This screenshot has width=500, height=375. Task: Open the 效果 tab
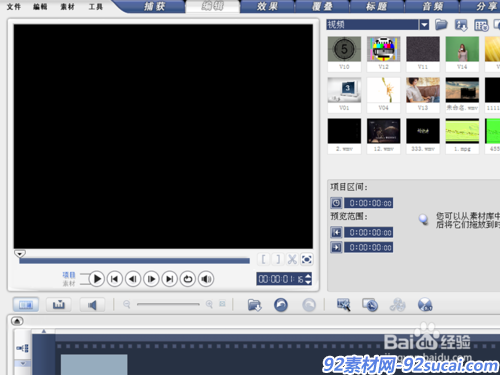[x=267, y=6]
